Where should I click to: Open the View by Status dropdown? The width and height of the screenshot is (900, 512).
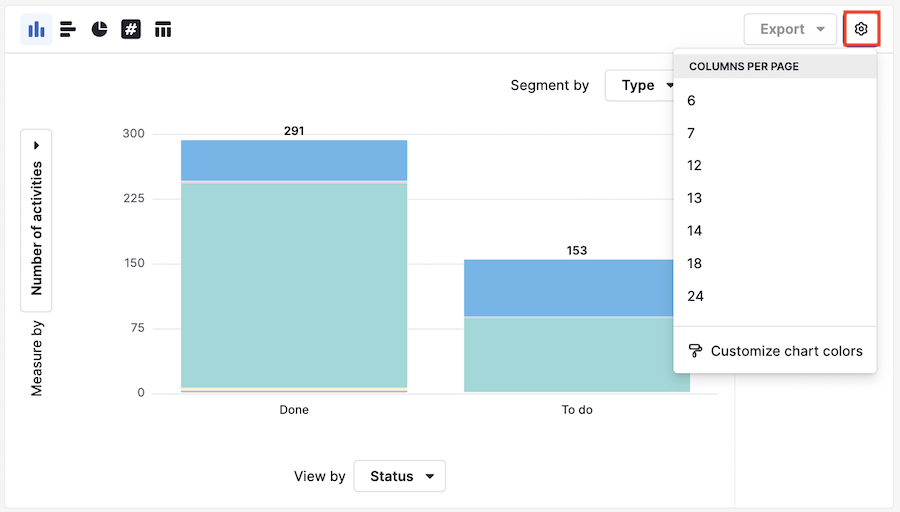coord(399,476)
